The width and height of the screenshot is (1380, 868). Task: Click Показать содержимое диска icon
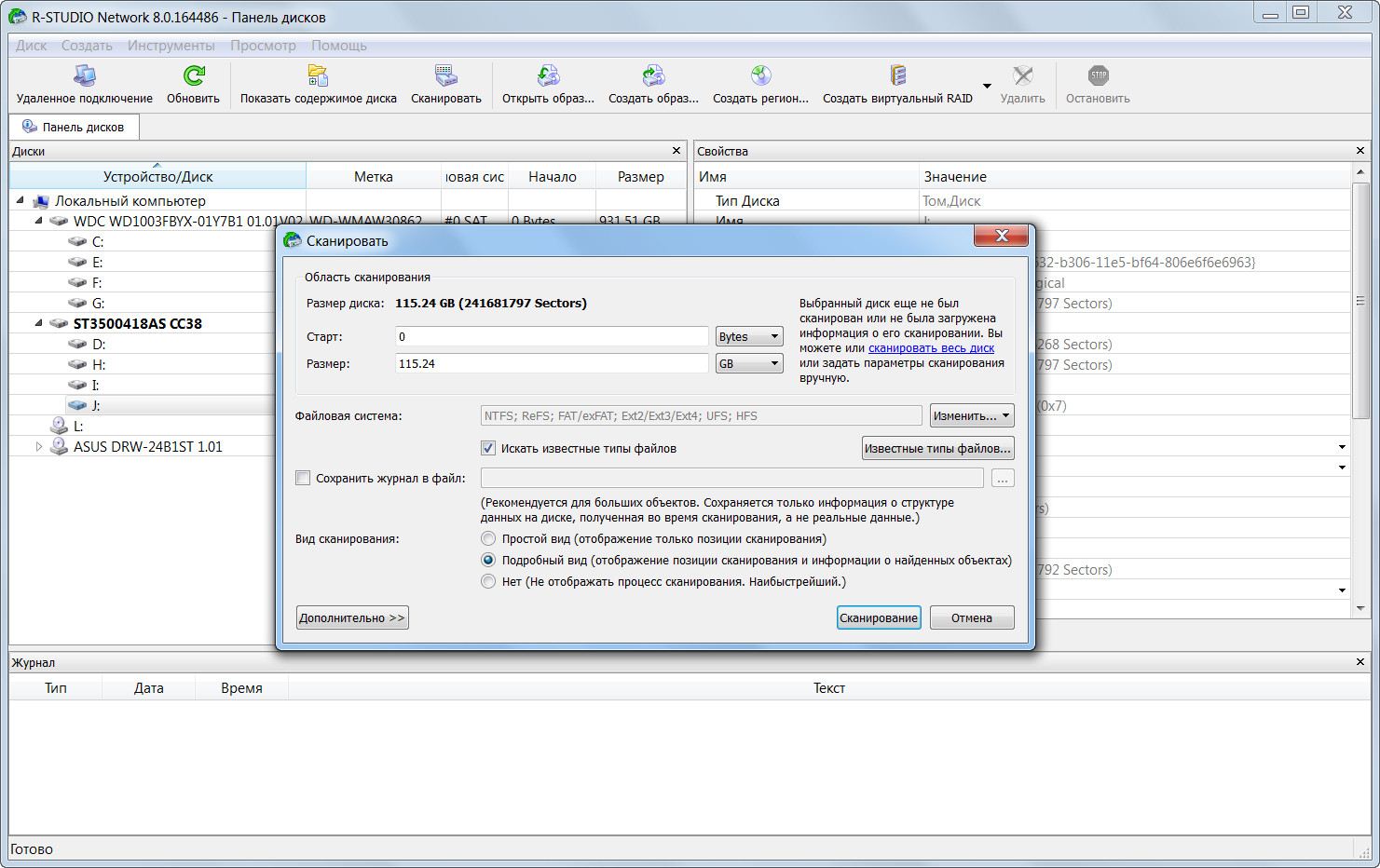(x=318, y=75)
